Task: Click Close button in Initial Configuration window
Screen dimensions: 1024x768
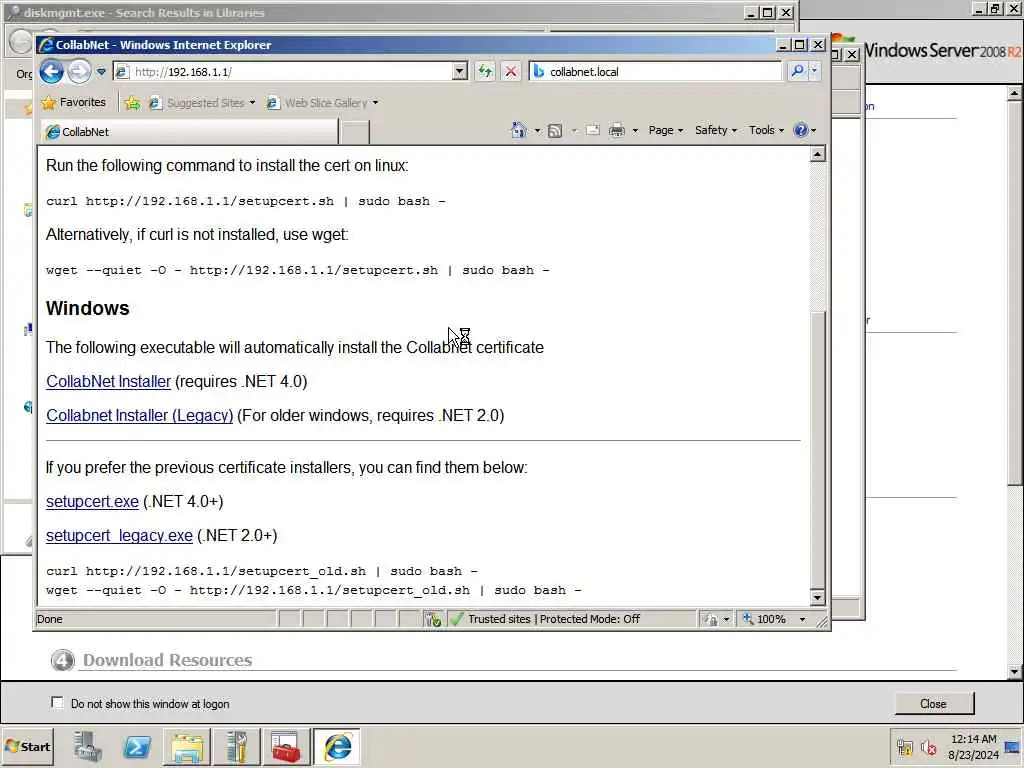Action: tap(934, 703)
